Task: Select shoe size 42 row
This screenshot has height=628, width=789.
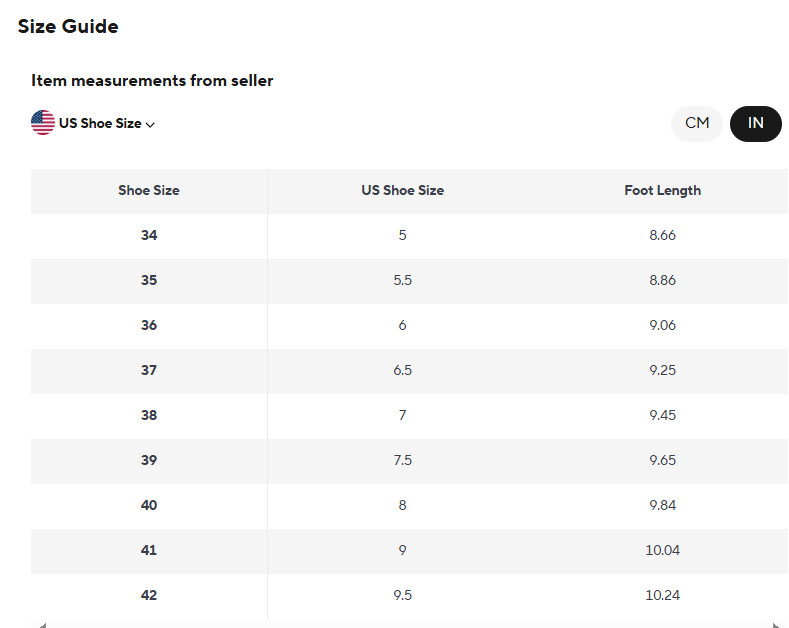Action: 149,595
